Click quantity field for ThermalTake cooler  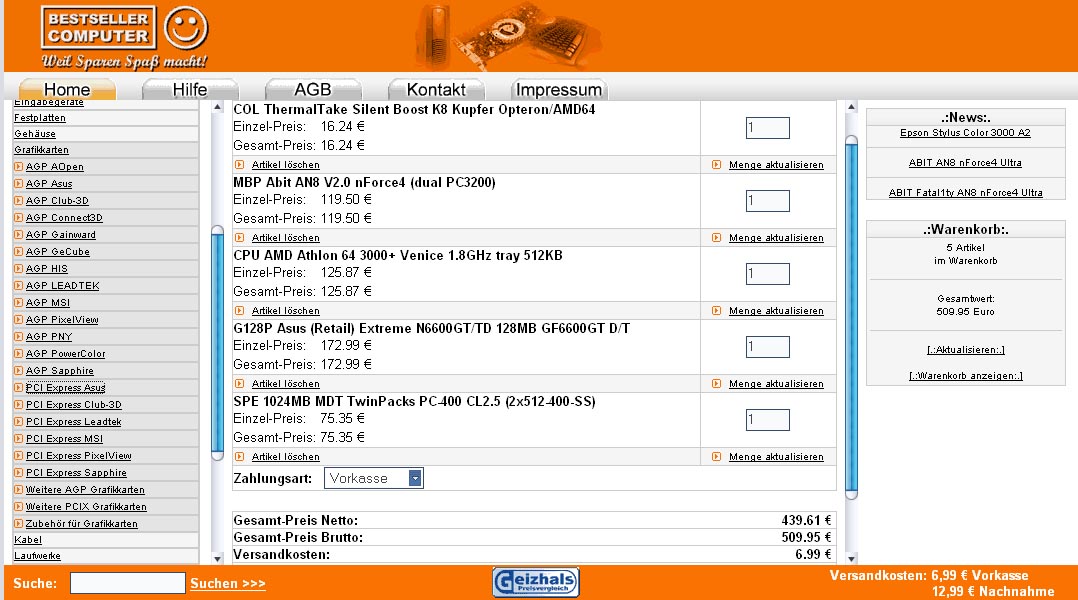click(768, 128)
